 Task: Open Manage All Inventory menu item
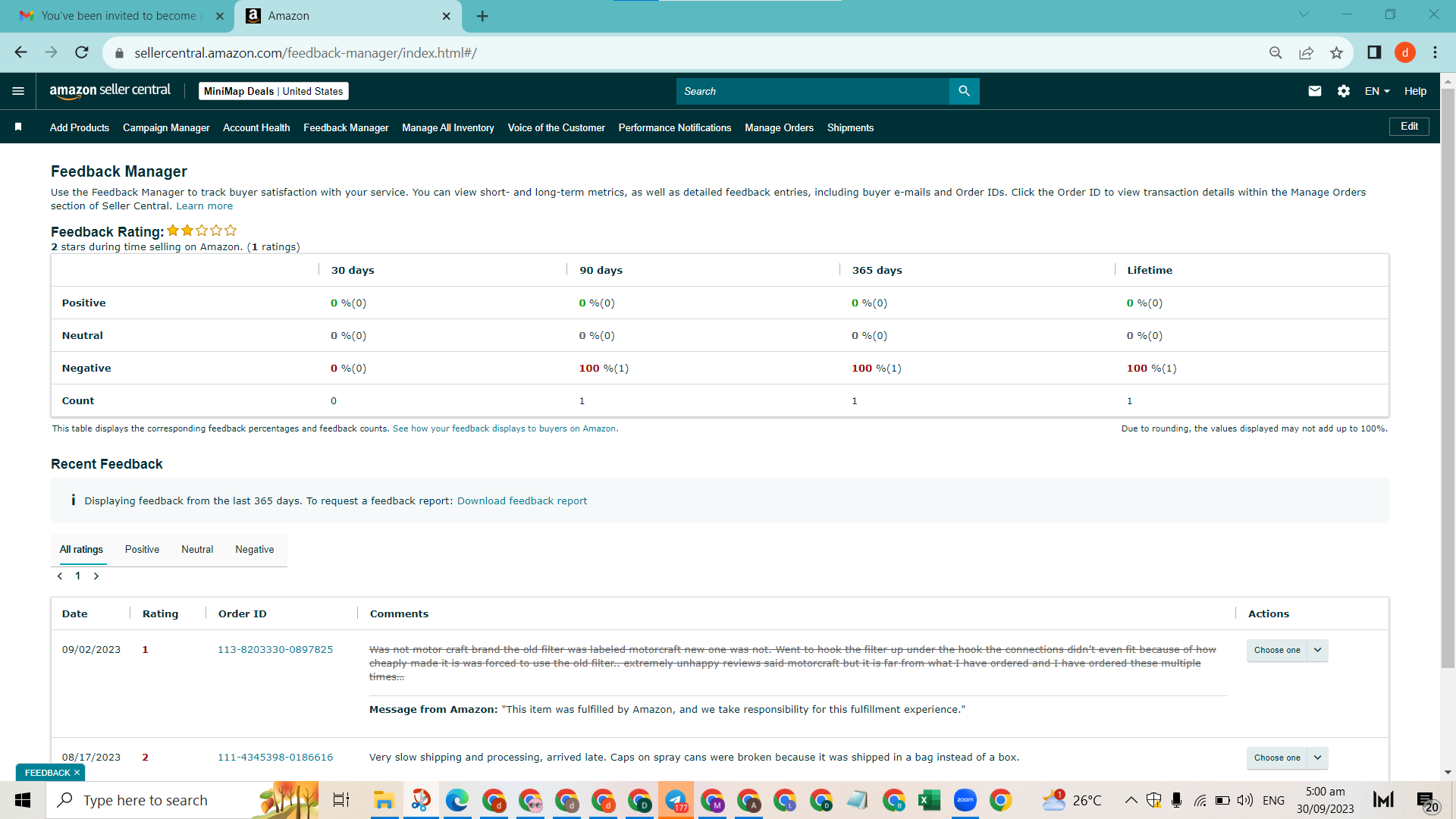448,127
